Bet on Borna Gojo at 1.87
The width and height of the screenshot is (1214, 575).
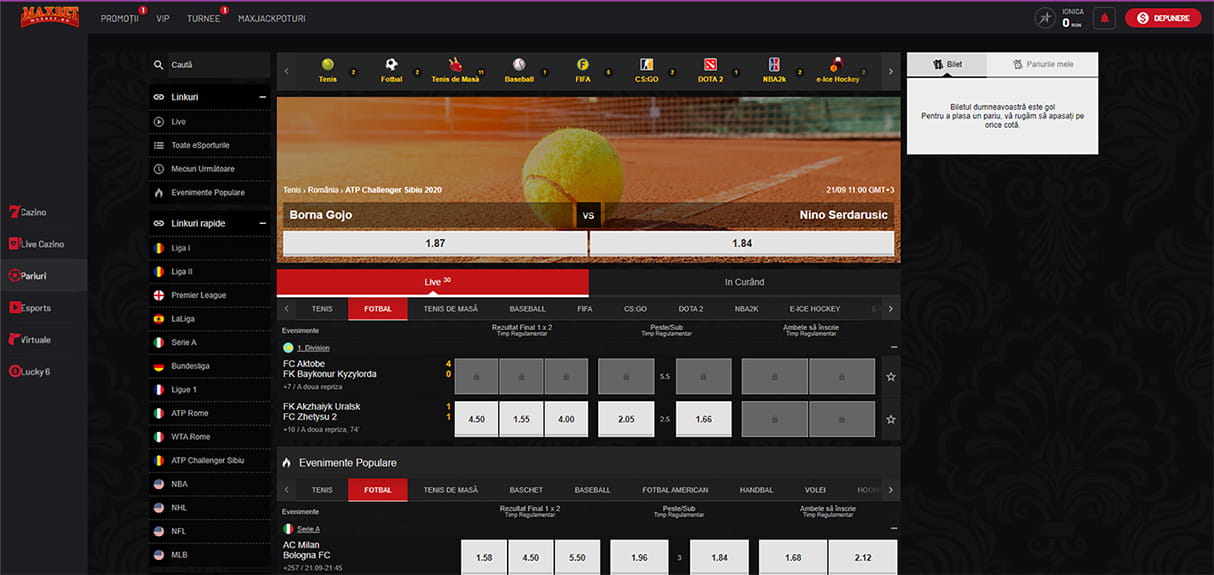[435, 243]
